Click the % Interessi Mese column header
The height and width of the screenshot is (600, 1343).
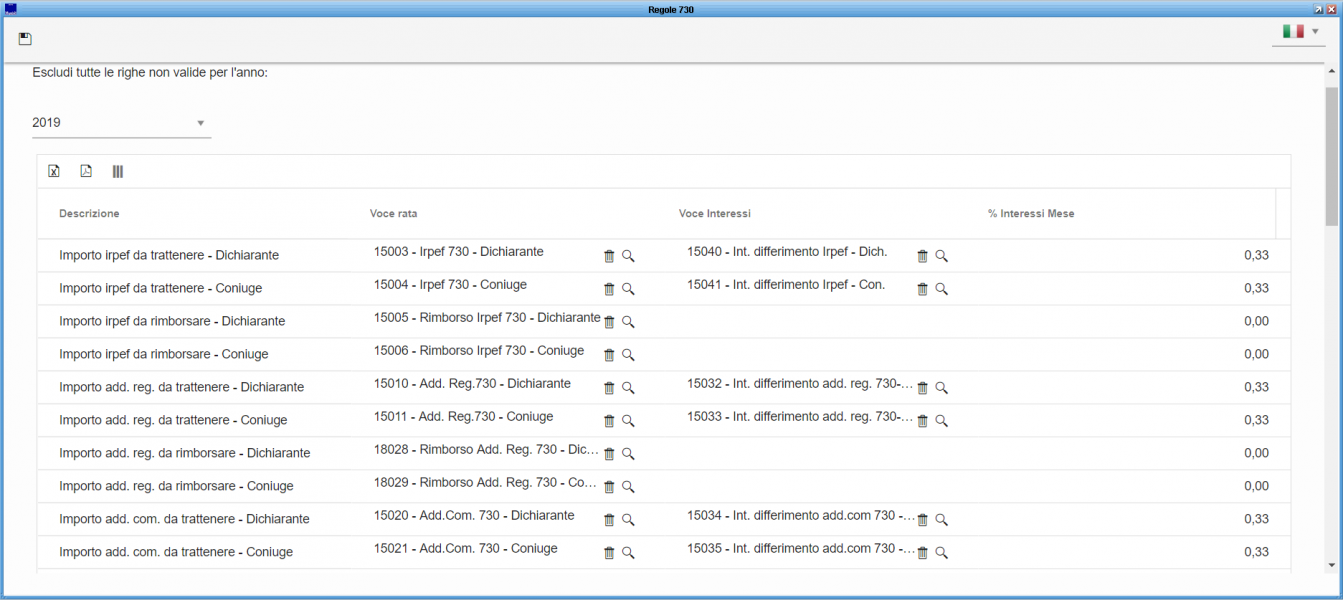click(1031, 214)
